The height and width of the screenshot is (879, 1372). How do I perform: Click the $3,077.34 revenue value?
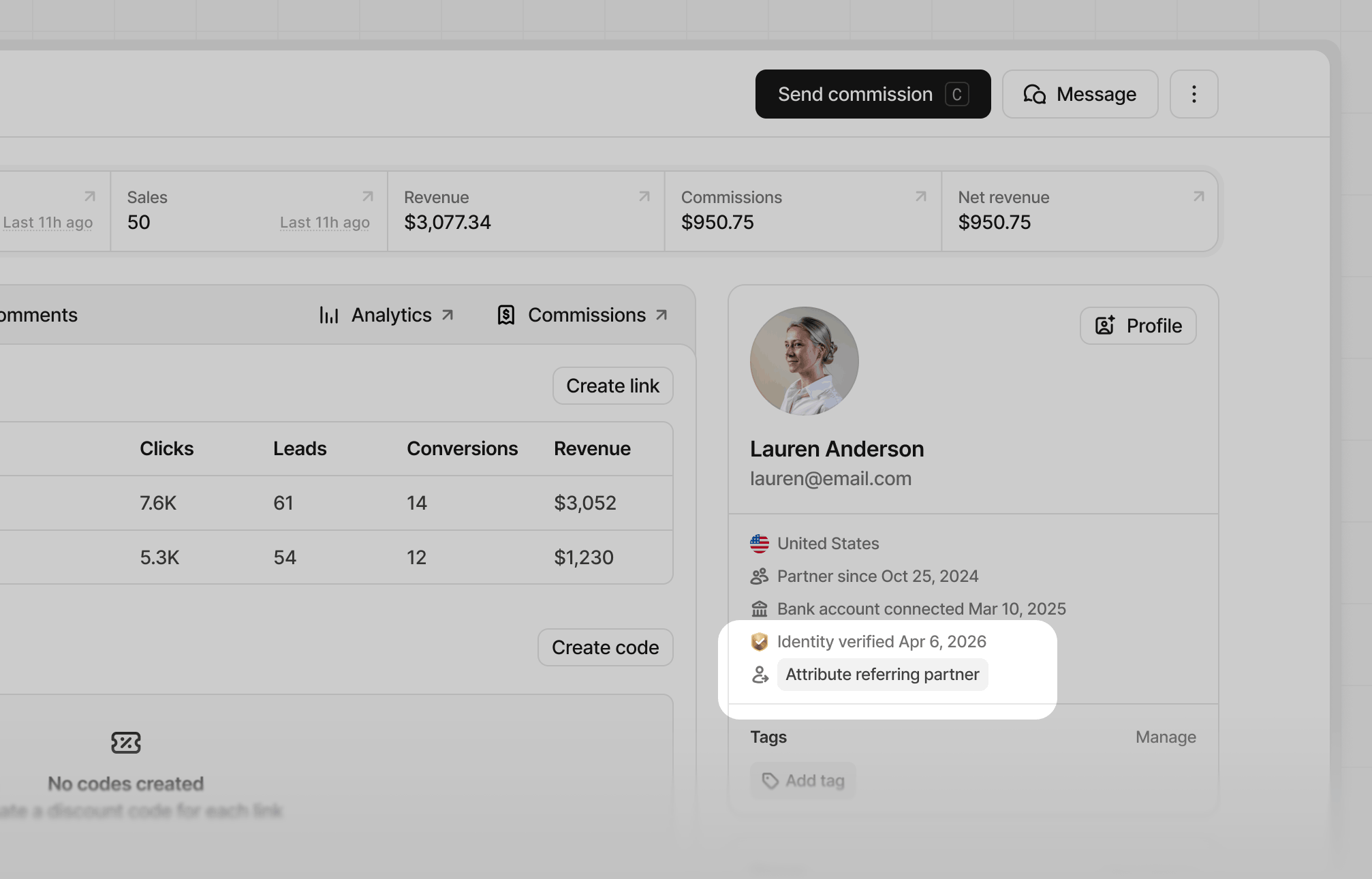click(448, 222)
